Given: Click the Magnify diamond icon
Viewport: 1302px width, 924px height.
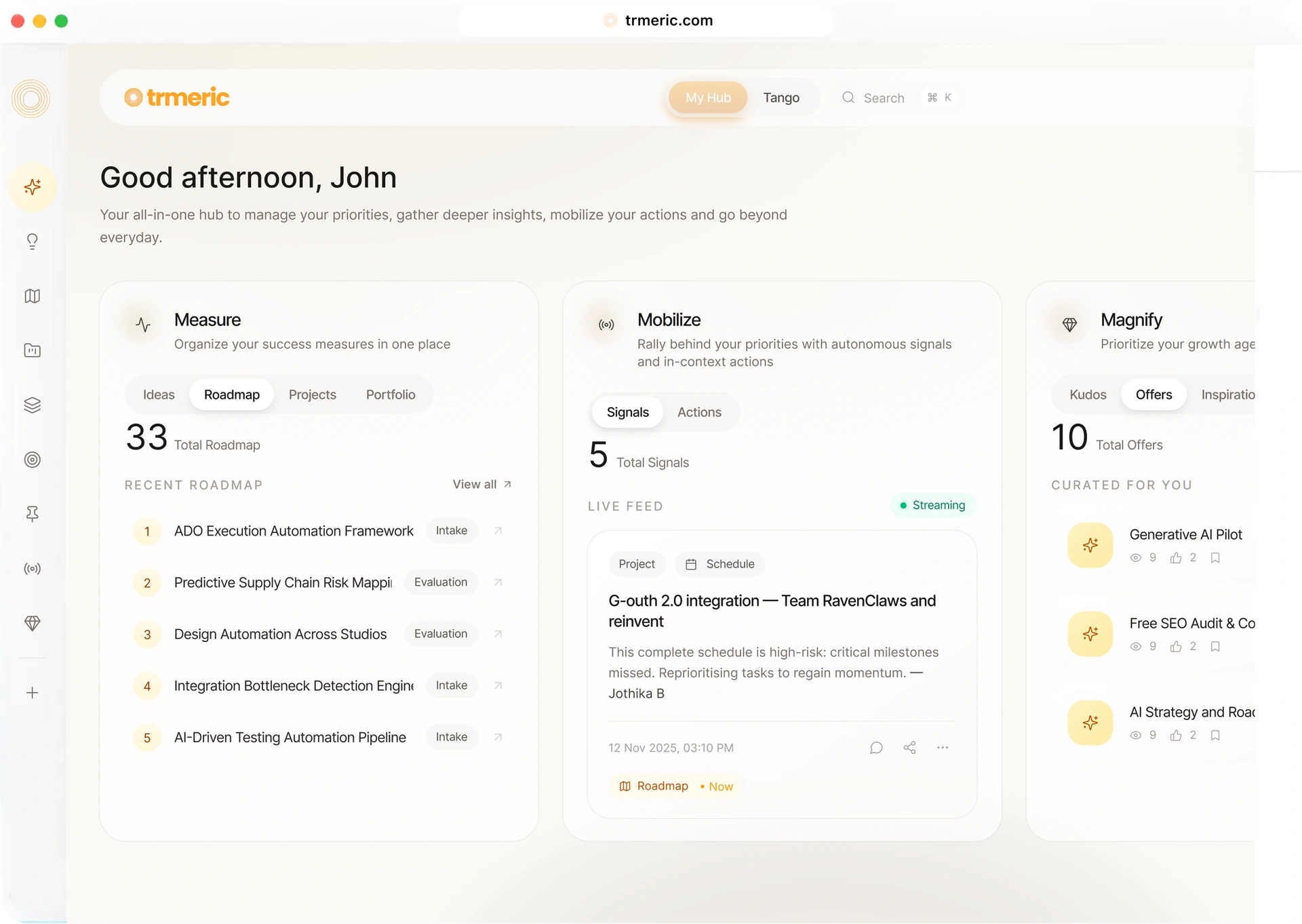Looking at the screenshot, I should tap(1069, 325).
